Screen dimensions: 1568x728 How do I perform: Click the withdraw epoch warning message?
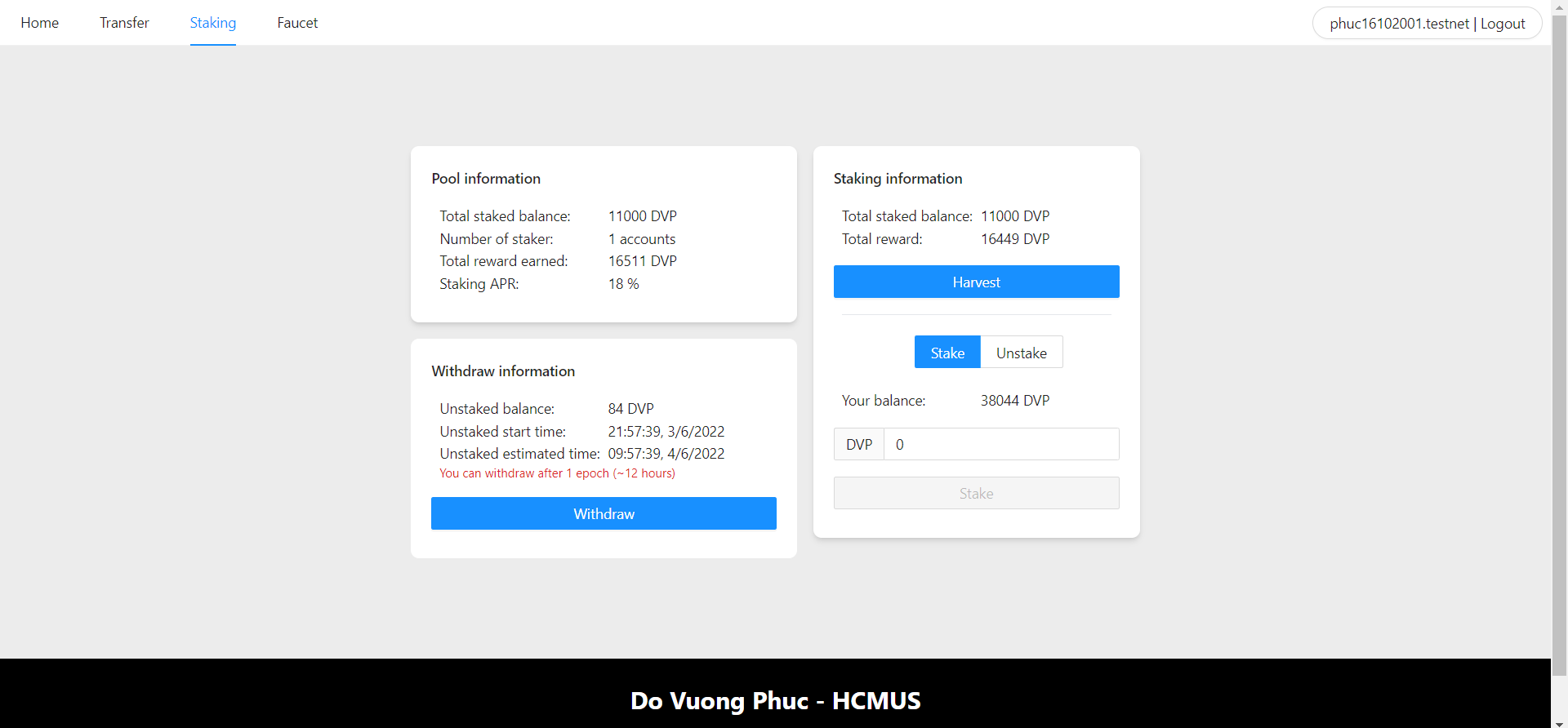[557, 473]
